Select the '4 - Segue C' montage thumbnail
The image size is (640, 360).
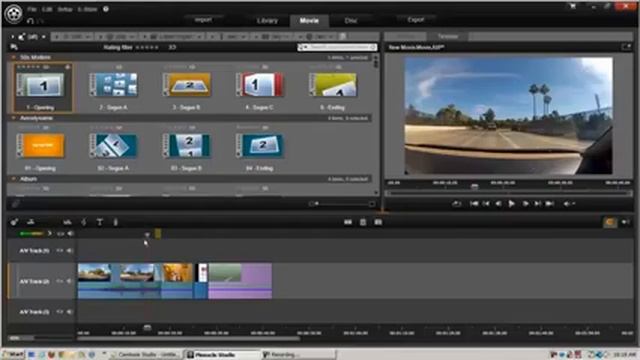260,85
